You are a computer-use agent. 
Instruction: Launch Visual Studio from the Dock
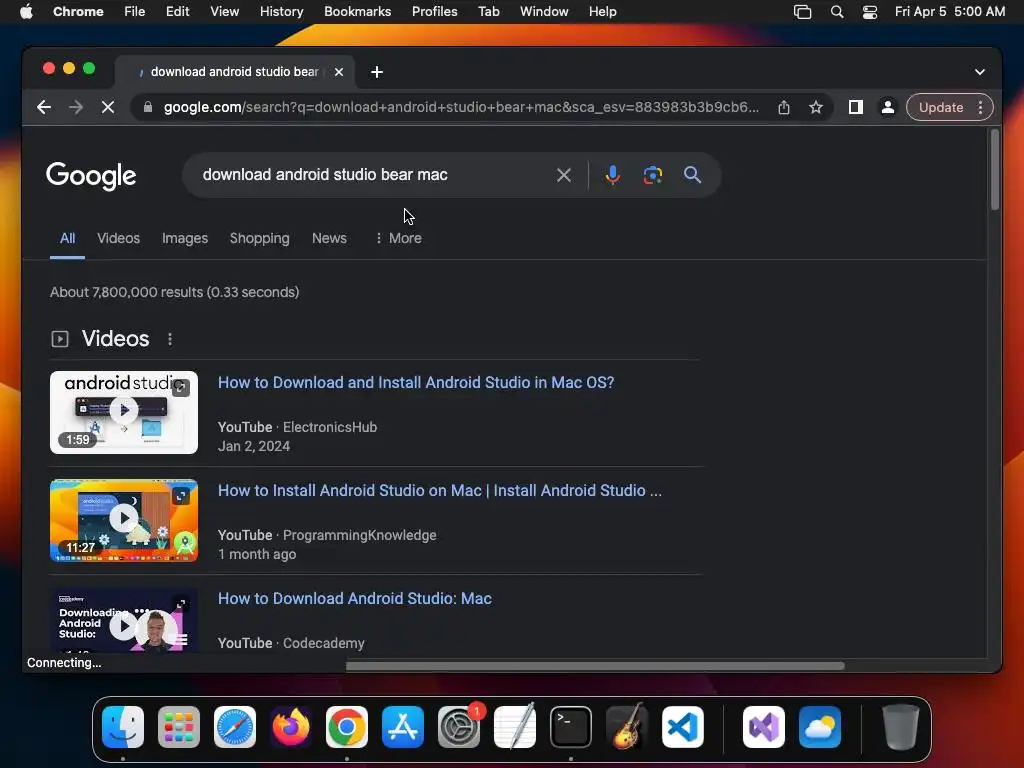(764, 727)
